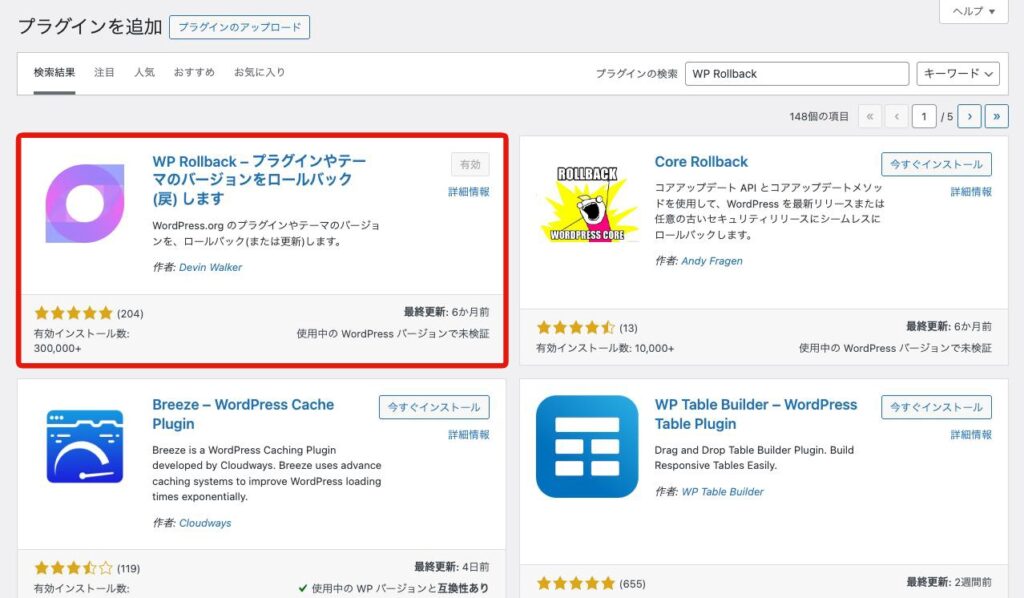
Task: Jump to last results page arrow
Action: (x=997, y=116)
